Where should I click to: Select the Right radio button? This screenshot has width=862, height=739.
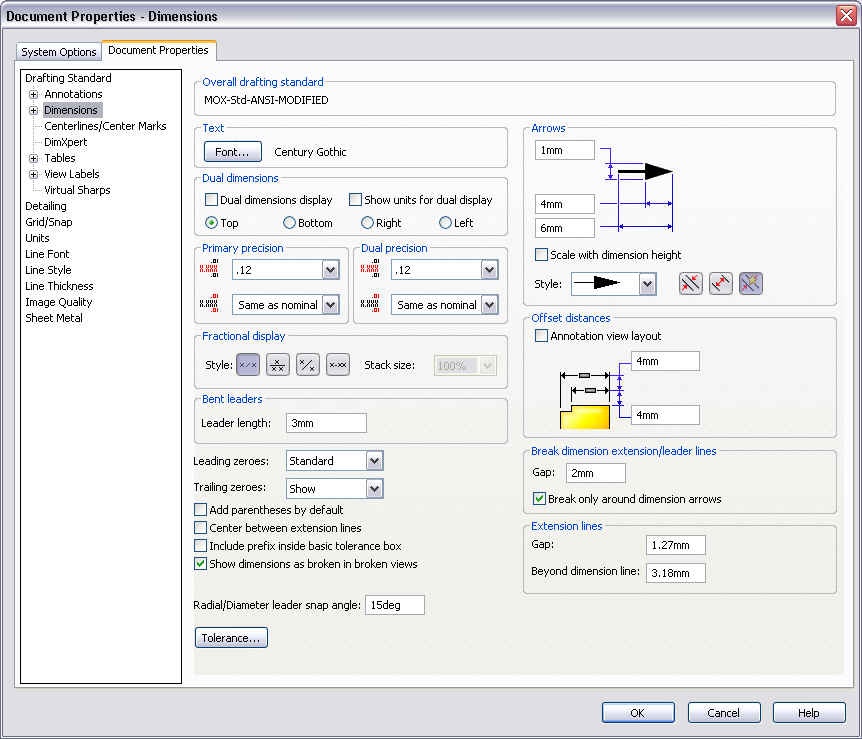pyautogui.click(x=367, y=223)
